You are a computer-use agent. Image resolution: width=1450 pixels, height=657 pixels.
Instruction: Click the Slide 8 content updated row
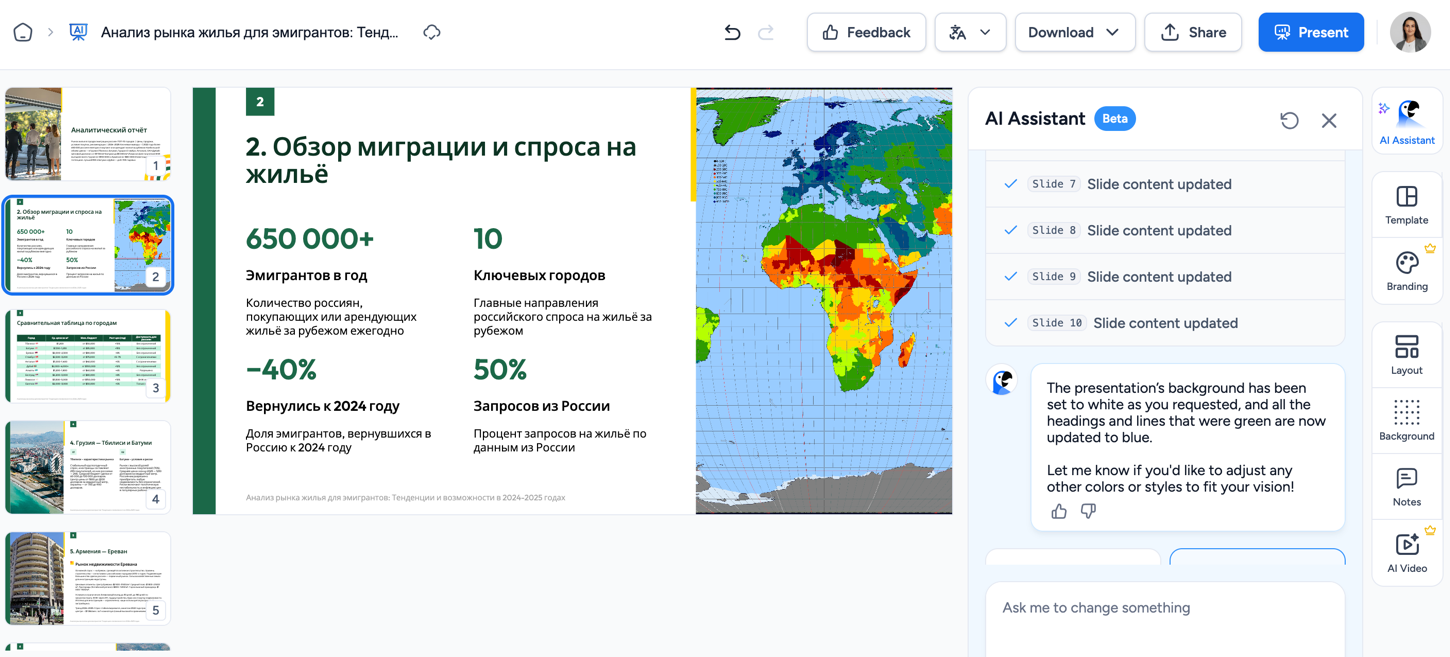coord(1165,230)
